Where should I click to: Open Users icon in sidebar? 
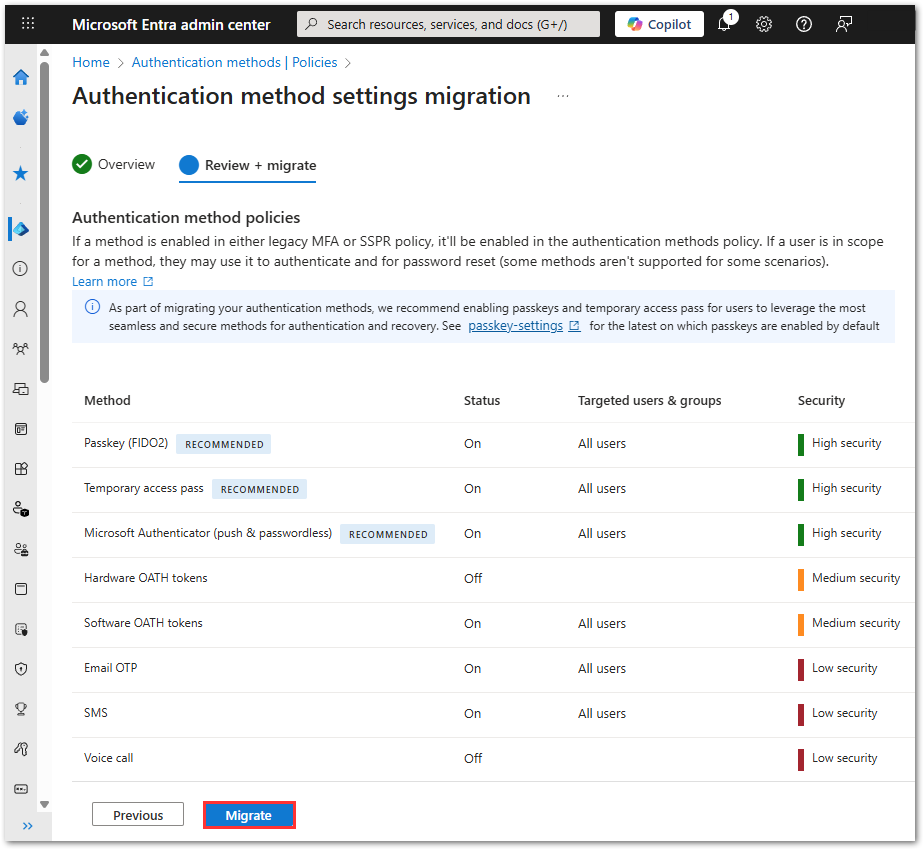tap(20, 309)
